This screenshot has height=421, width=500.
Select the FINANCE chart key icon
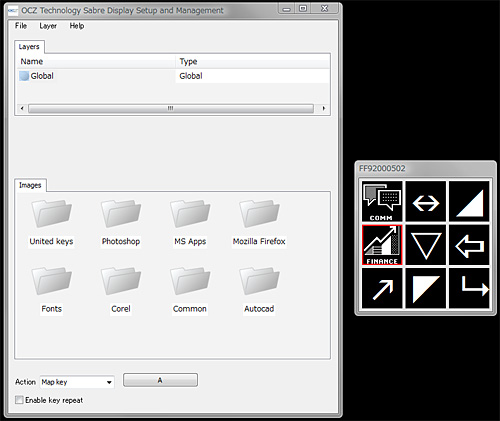382,245
